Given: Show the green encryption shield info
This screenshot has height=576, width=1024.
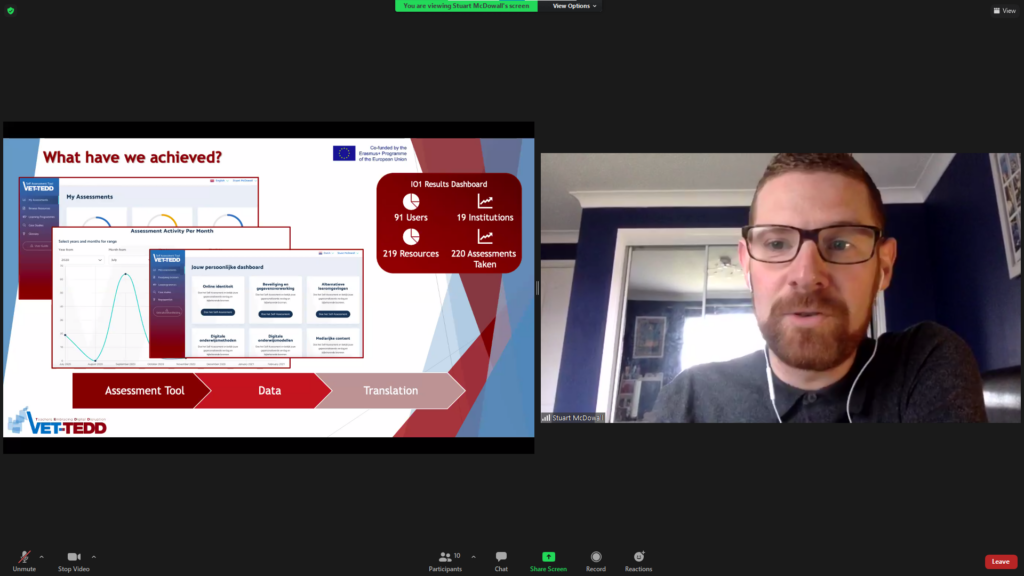Looking at the screenshot, I should tap(10, 10).
